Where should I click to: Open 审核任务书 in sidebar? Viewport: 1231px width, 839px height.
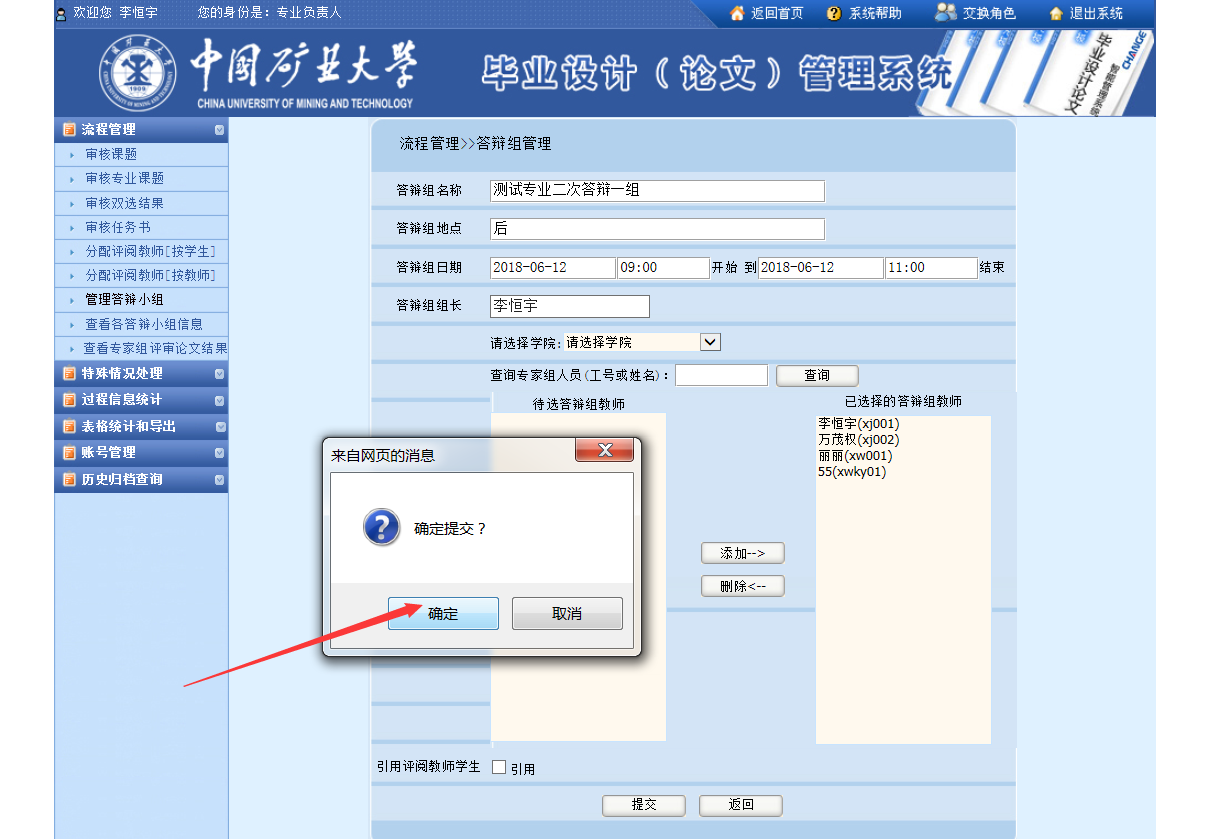(118, 227)
